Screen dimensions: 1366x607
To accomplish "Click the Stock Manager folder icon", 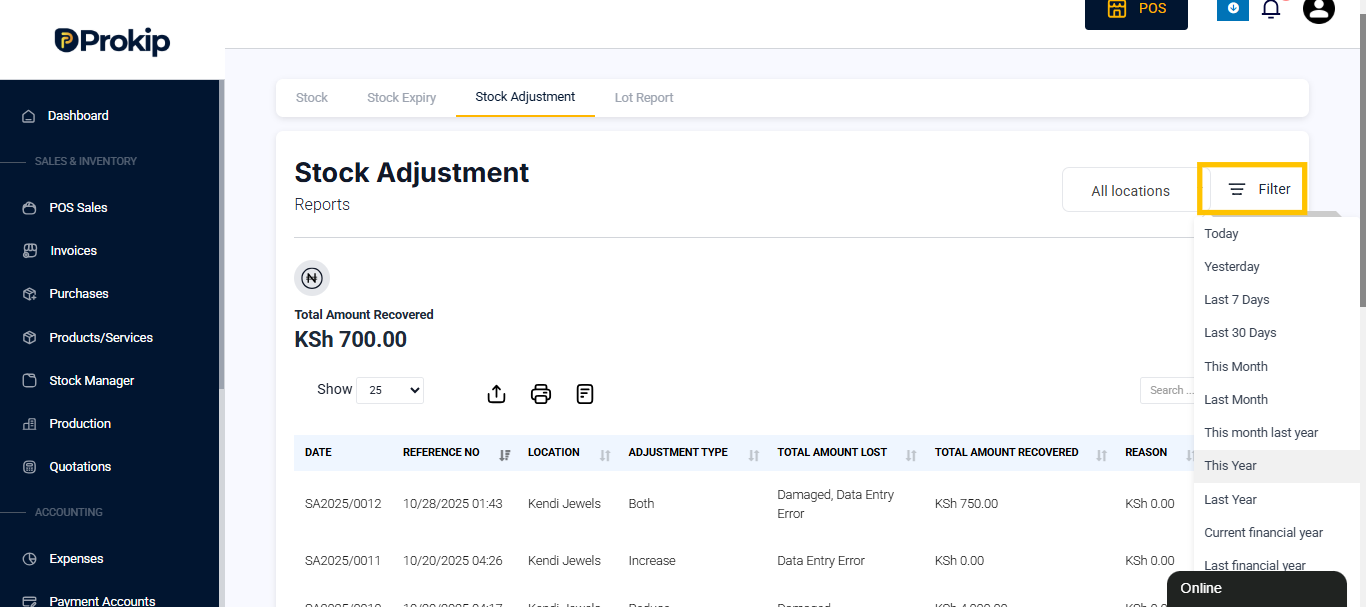I will [29, 381].
